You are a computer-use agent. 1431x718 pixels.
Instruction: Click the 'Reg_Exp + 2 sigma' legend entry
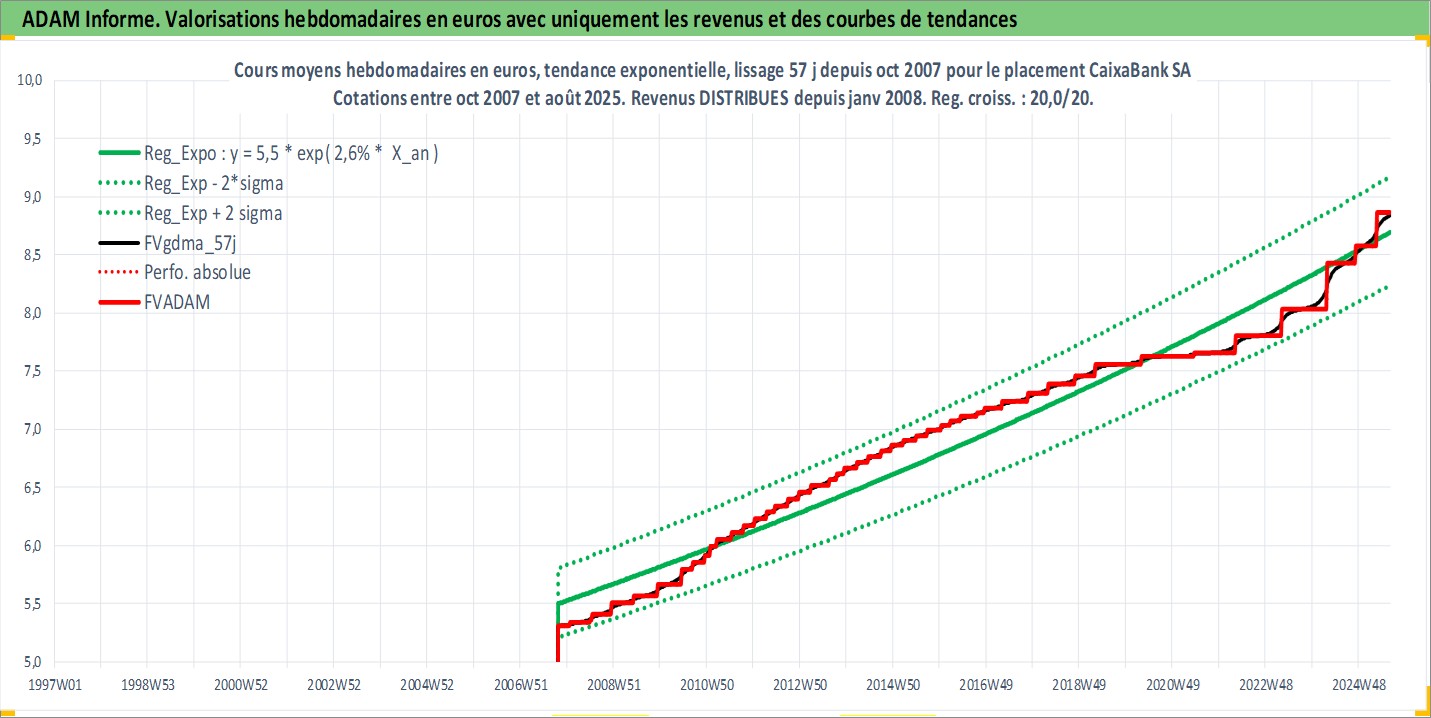pyautogui.click(x=190, y=213)
